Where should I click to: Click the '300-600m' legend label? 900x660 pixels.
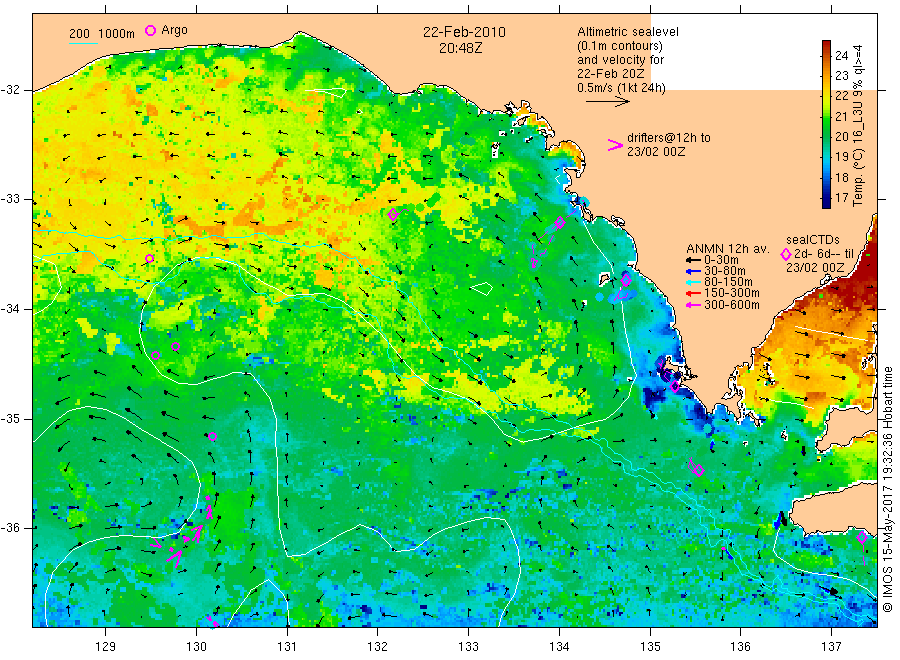[x=732, y=305]
